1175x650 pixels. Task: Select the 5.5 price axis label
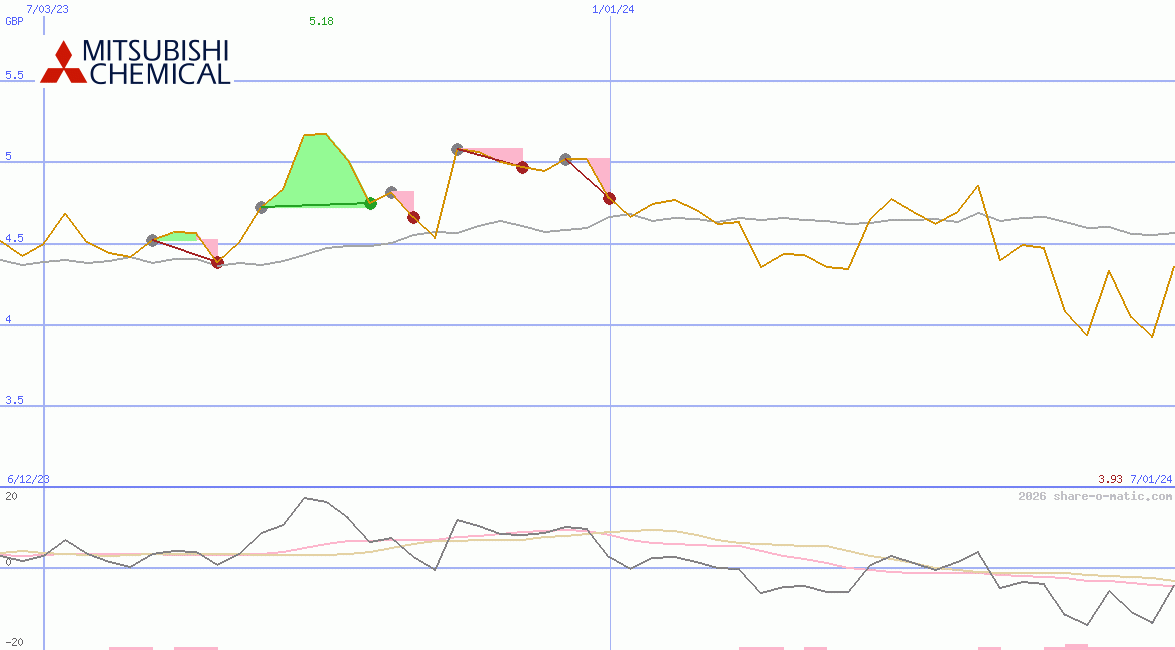14,75
